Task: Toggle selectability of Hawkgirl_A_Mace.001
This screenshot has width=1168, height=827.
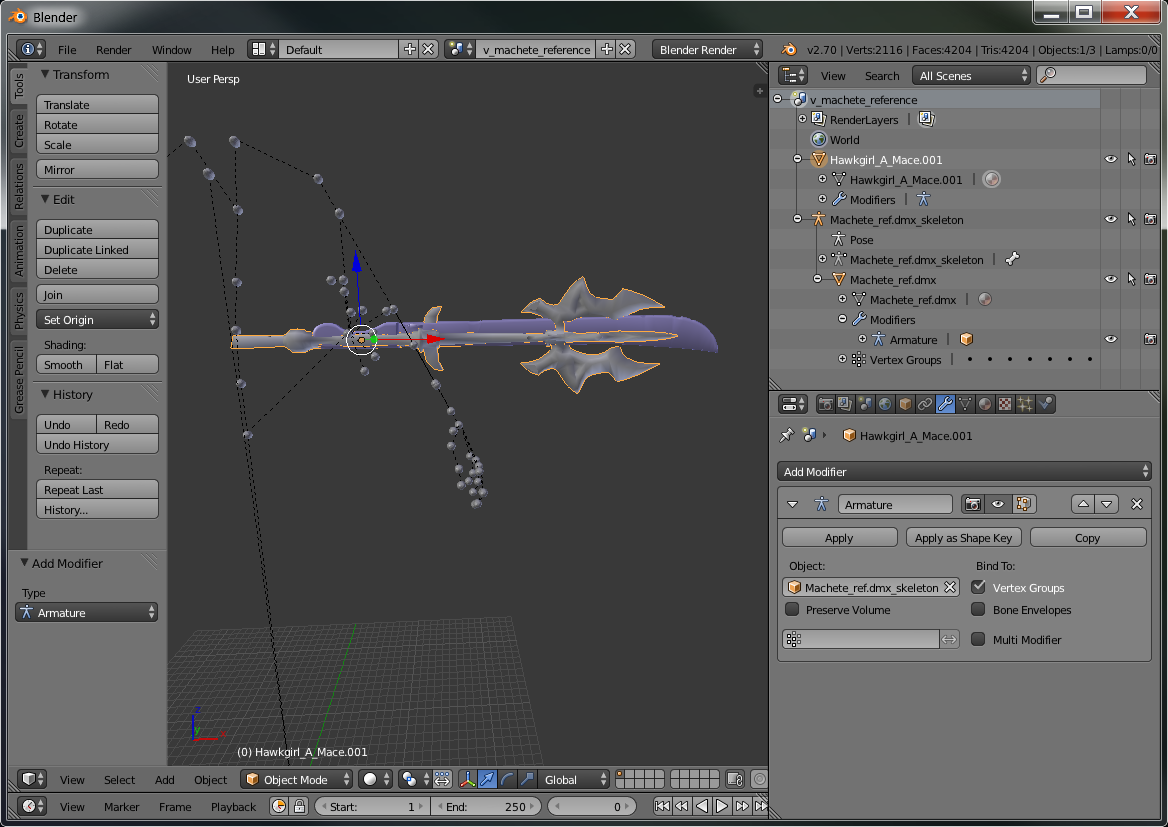Action: (x=1131, y=159)
